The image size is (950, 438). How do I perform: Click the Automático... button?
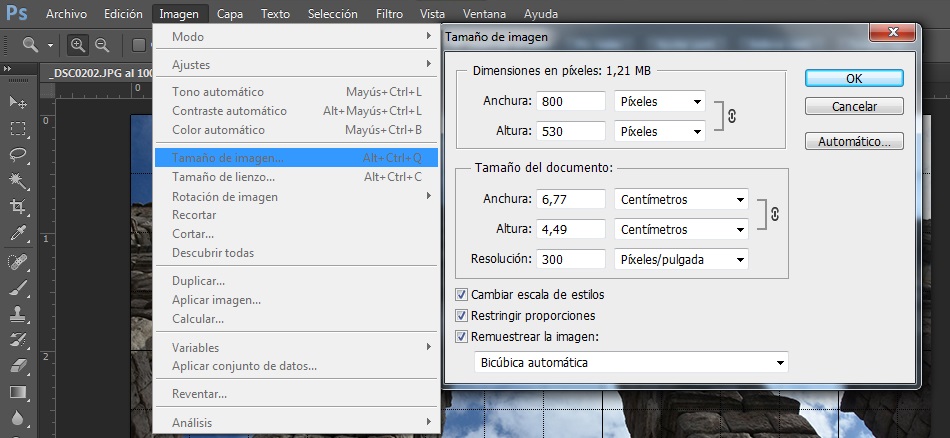[854, 142]
